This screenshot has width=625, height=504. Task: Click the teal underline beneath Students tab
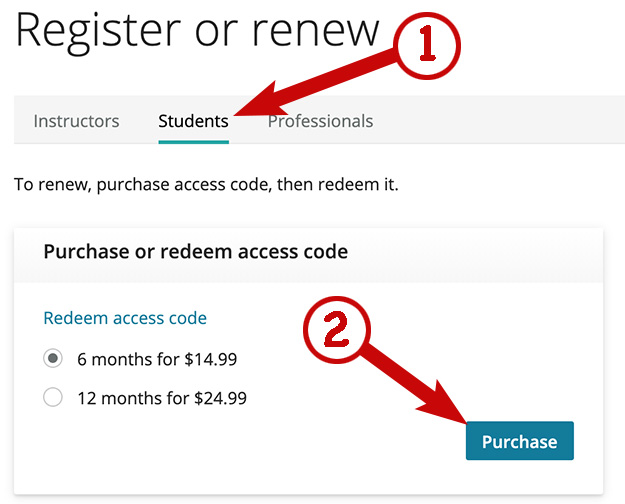tap(193, 142)
